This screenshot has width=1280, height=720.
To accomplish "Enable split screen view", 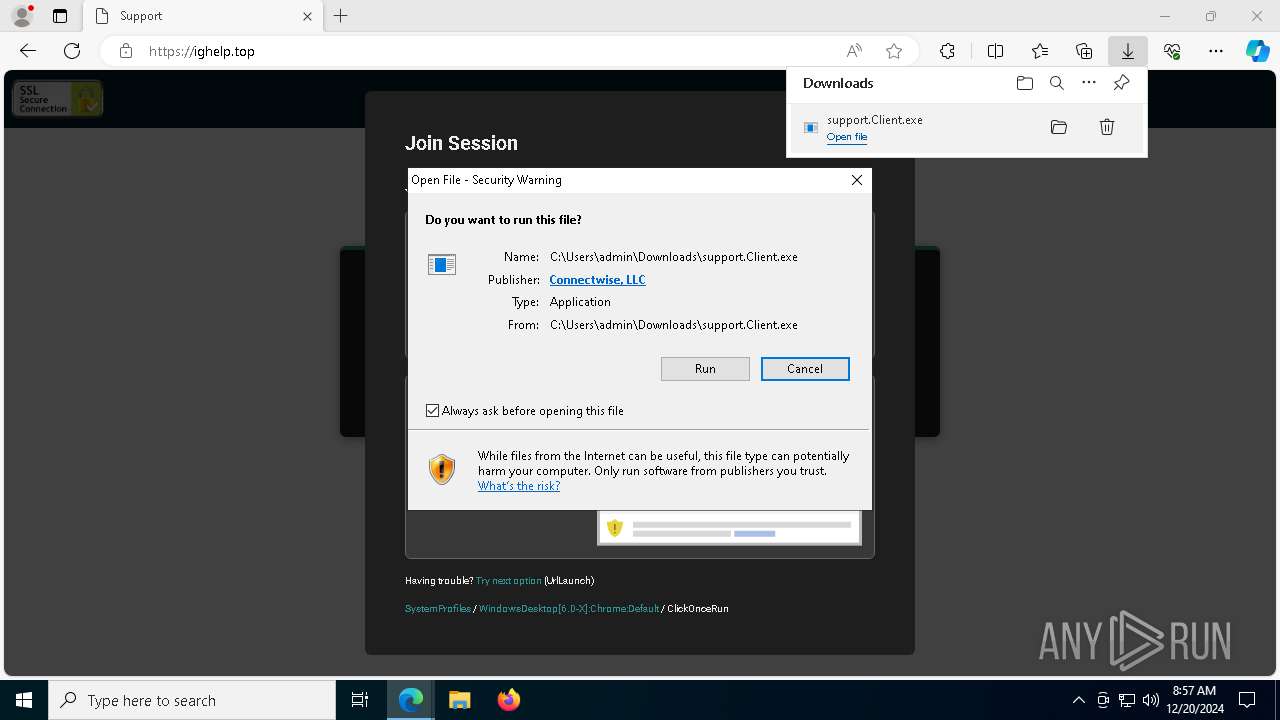I will [996, 51].
